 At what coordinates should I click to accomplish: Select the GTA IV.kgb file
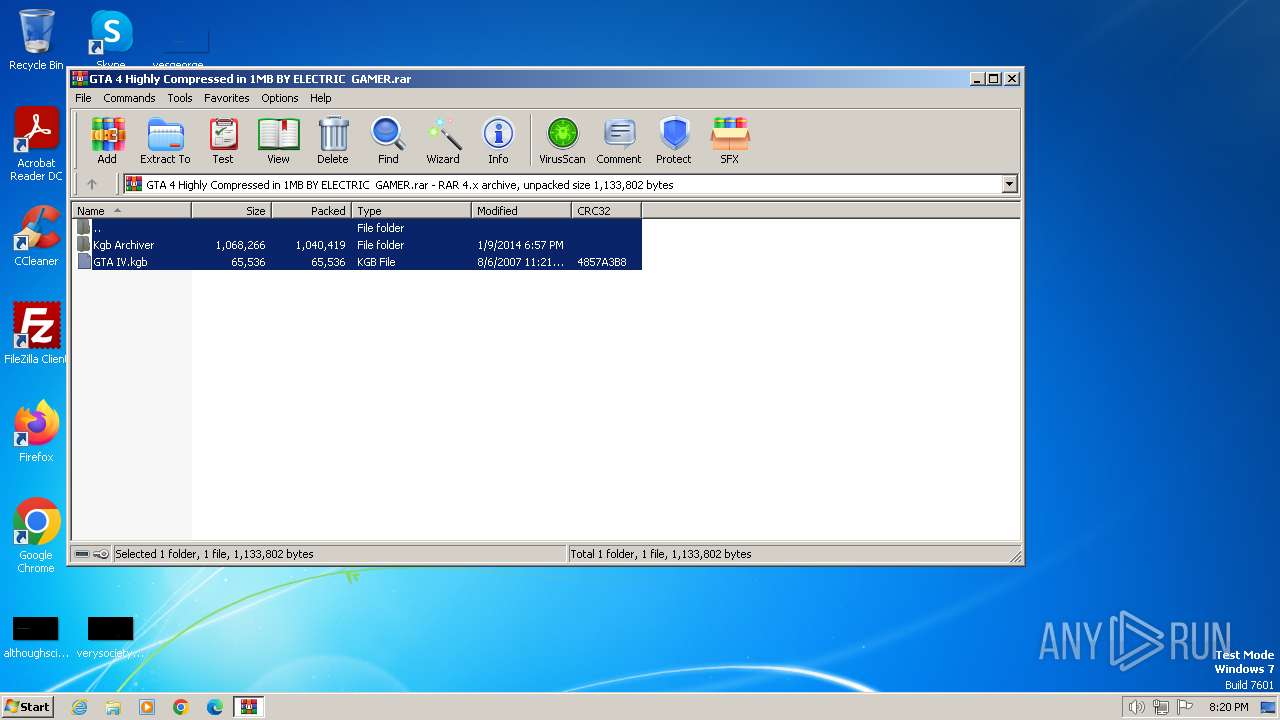pyautogui.click(x=357, y=262)
